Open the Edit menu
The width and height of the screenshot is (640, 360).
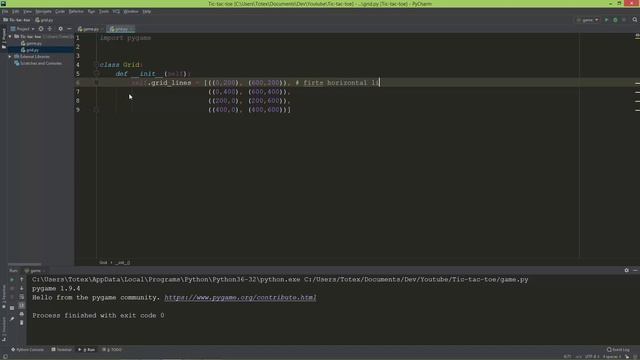click(x=16, y=11)
